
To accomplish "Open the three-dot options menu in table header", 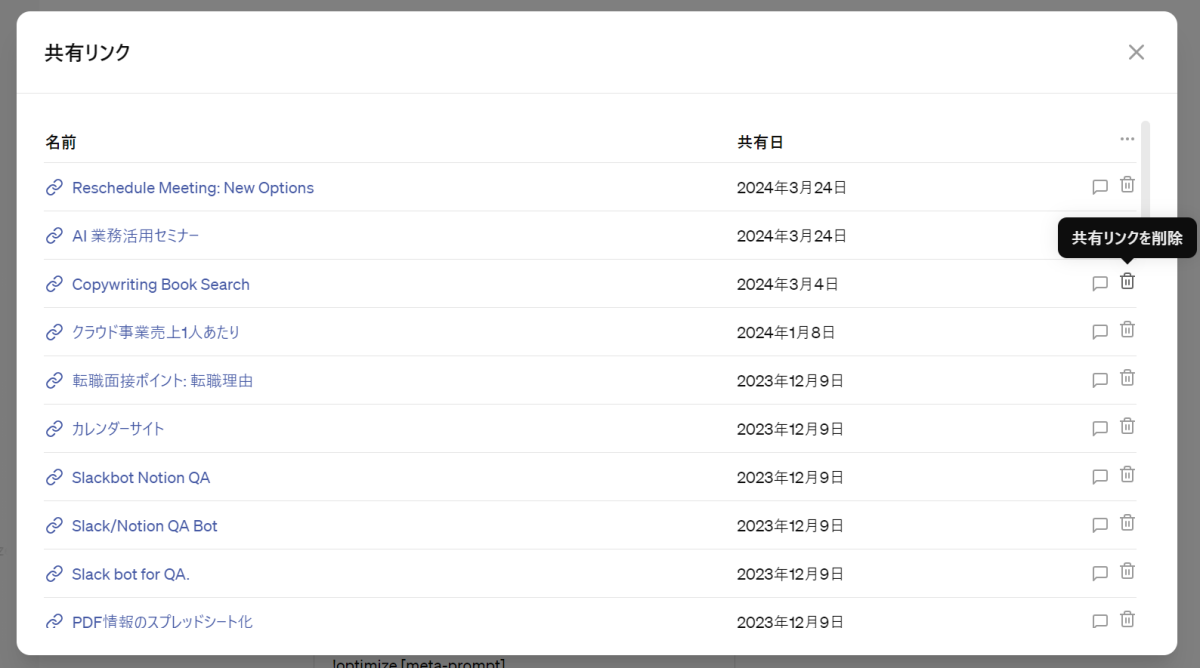I will coord(1127,139).
